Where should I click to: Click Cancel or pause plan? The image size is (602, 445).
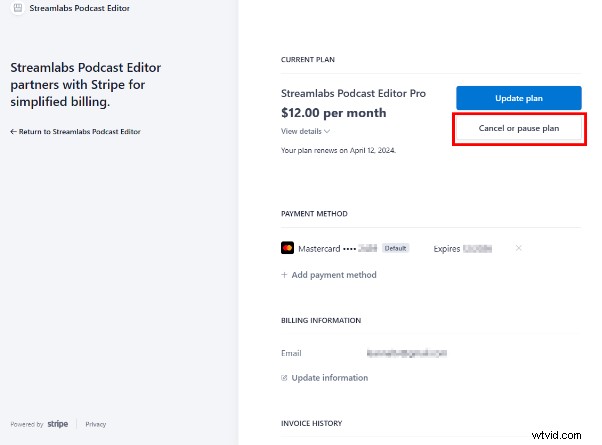pos(519,128)
